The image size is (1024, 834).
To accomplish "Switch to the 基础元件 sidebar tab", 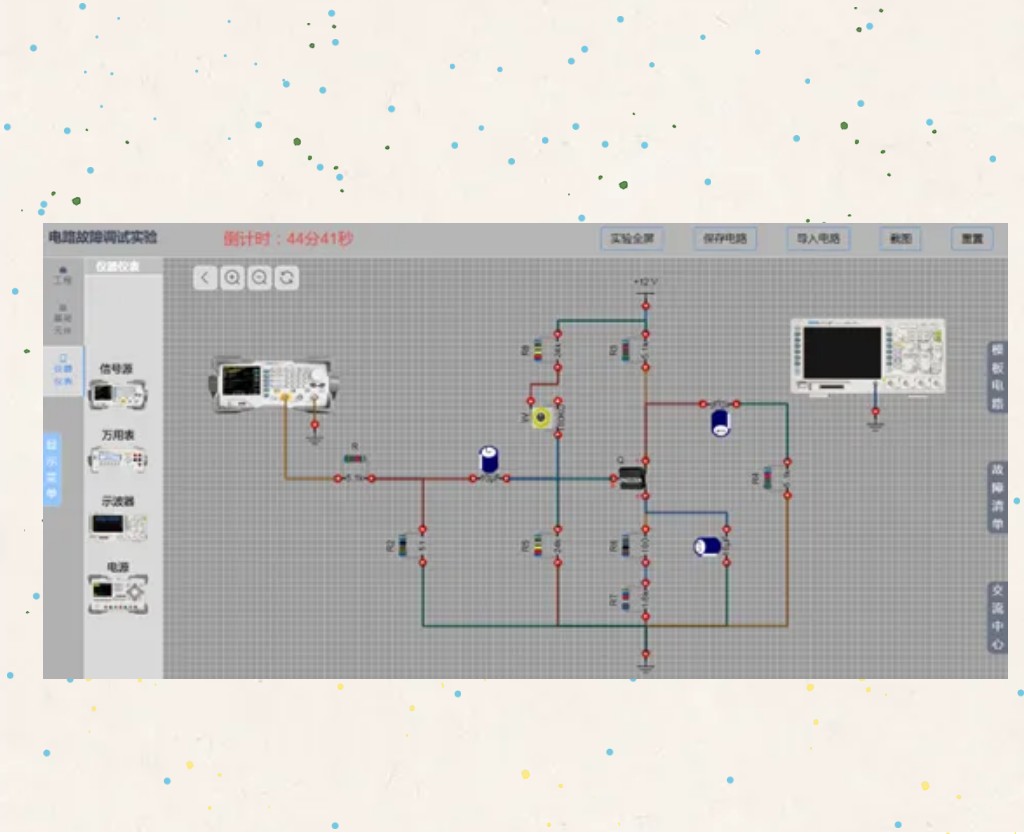I will (x=63, y=318).
